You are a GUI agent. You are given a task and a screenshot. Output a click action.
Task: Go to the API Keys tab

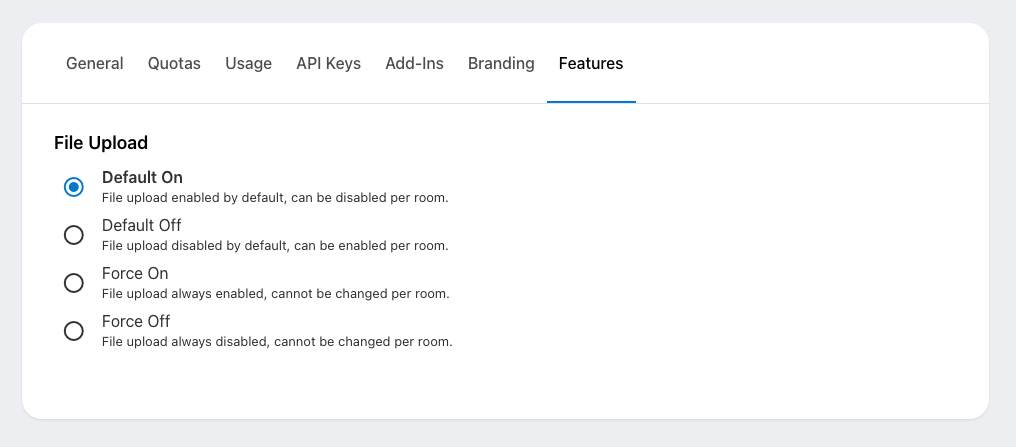[328, 64]
